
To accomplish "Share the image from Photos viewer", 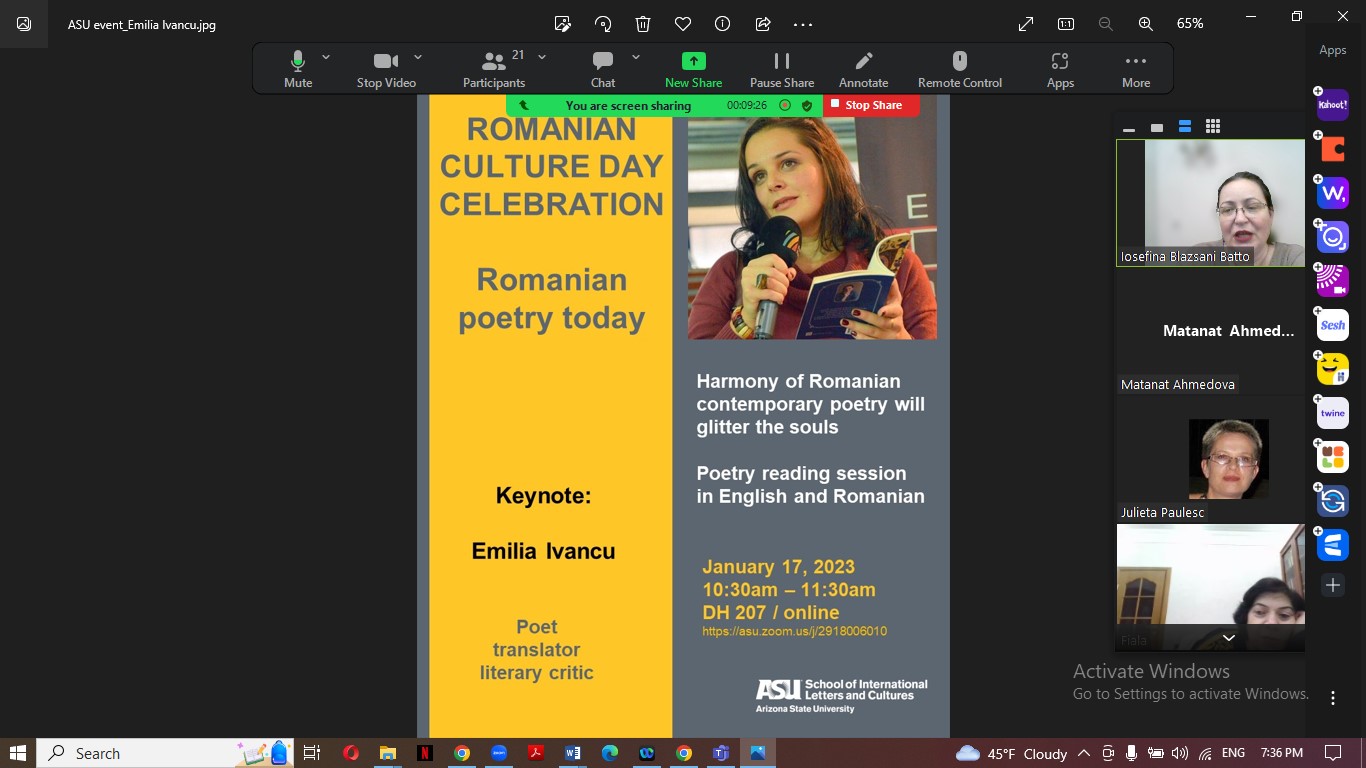I will tap(763, 24).
